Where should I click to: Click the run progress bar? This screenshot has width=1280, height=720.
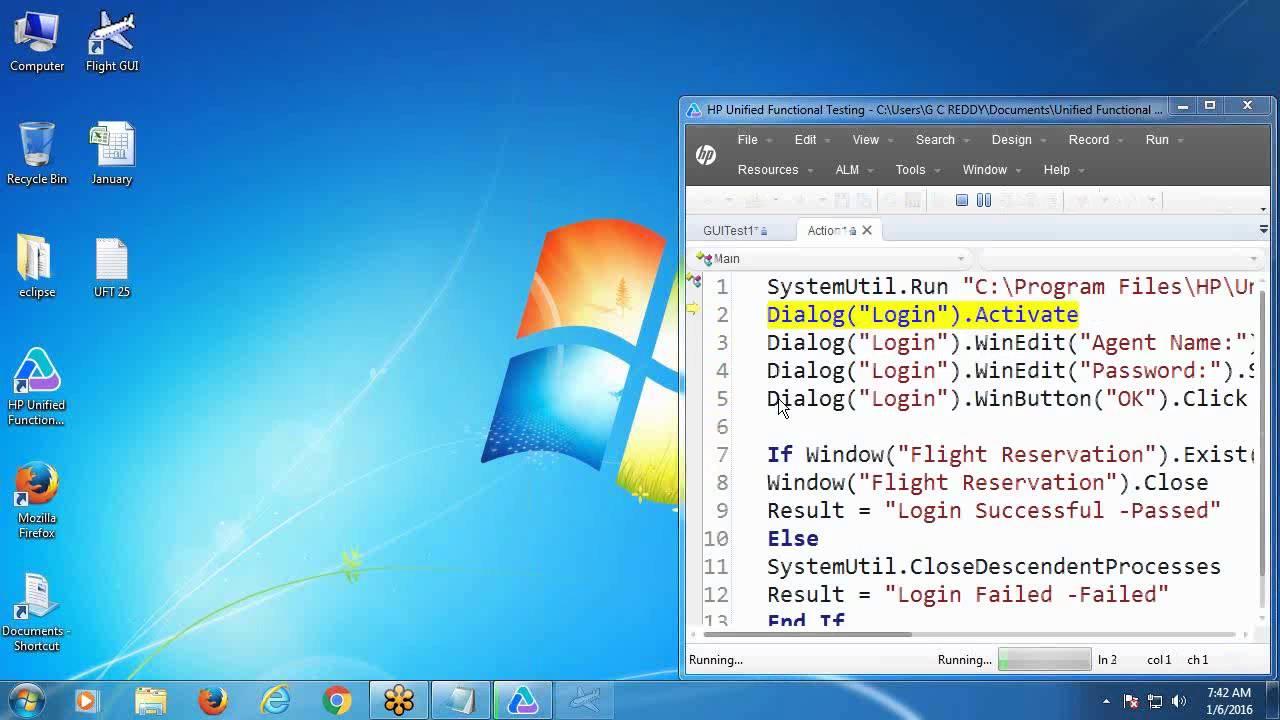tap(1044, 660)
